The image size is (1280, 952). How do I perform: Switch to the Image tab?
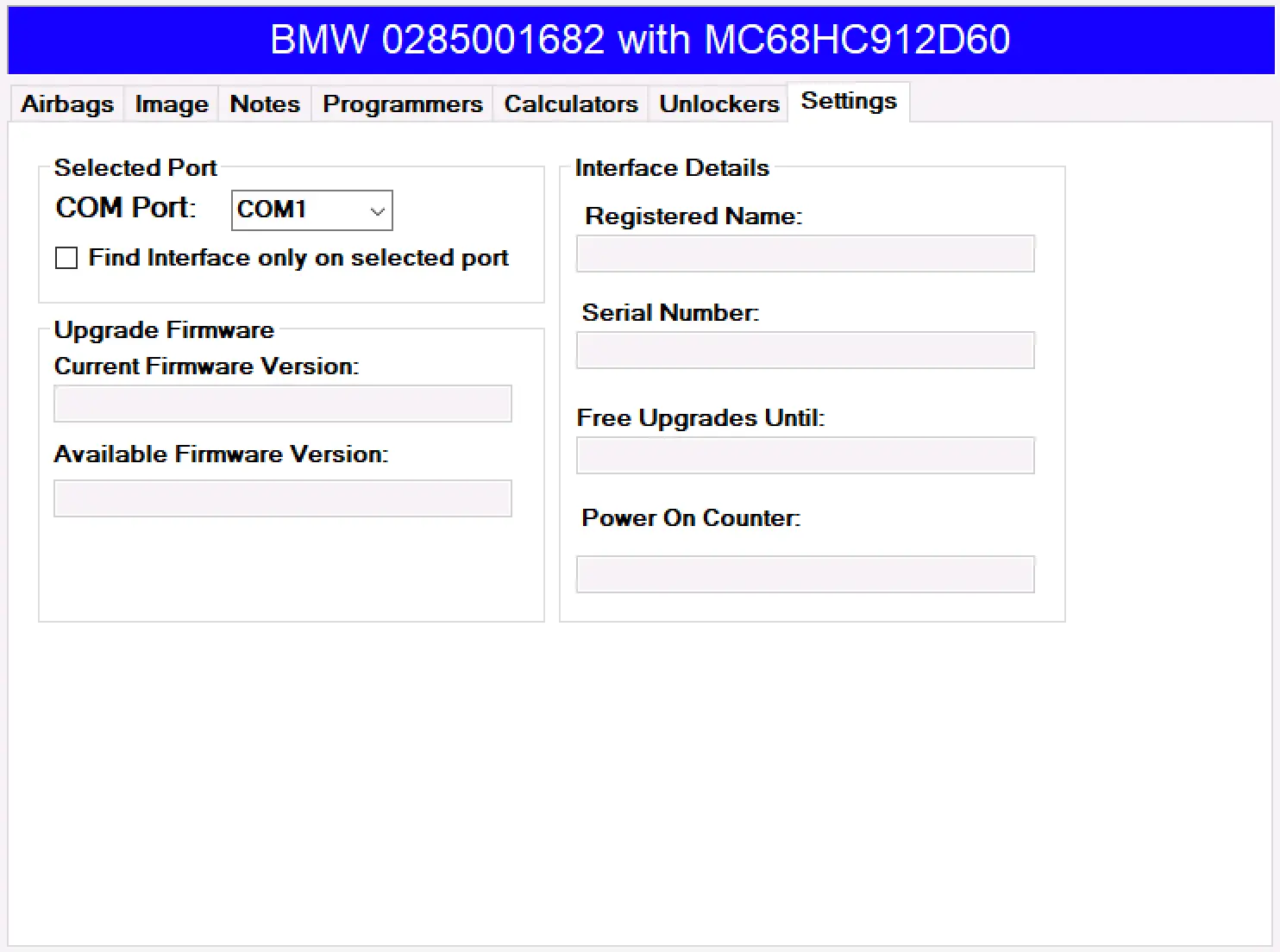[172, 104]
